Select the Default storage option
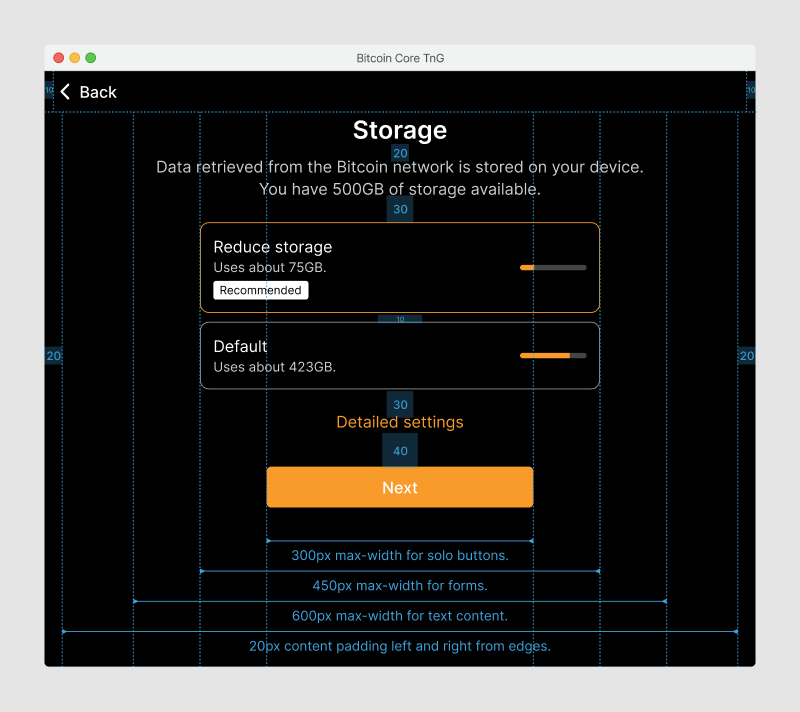The image size is (800, 712). pyautogui.click(x=400, y=355)
